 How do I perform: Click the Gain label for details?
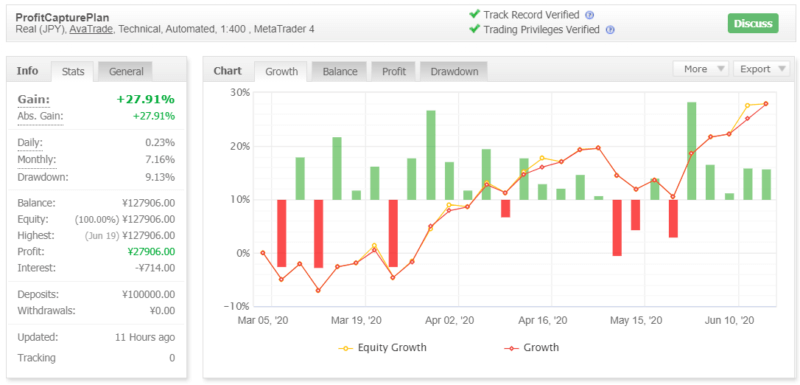click(34, 99)
